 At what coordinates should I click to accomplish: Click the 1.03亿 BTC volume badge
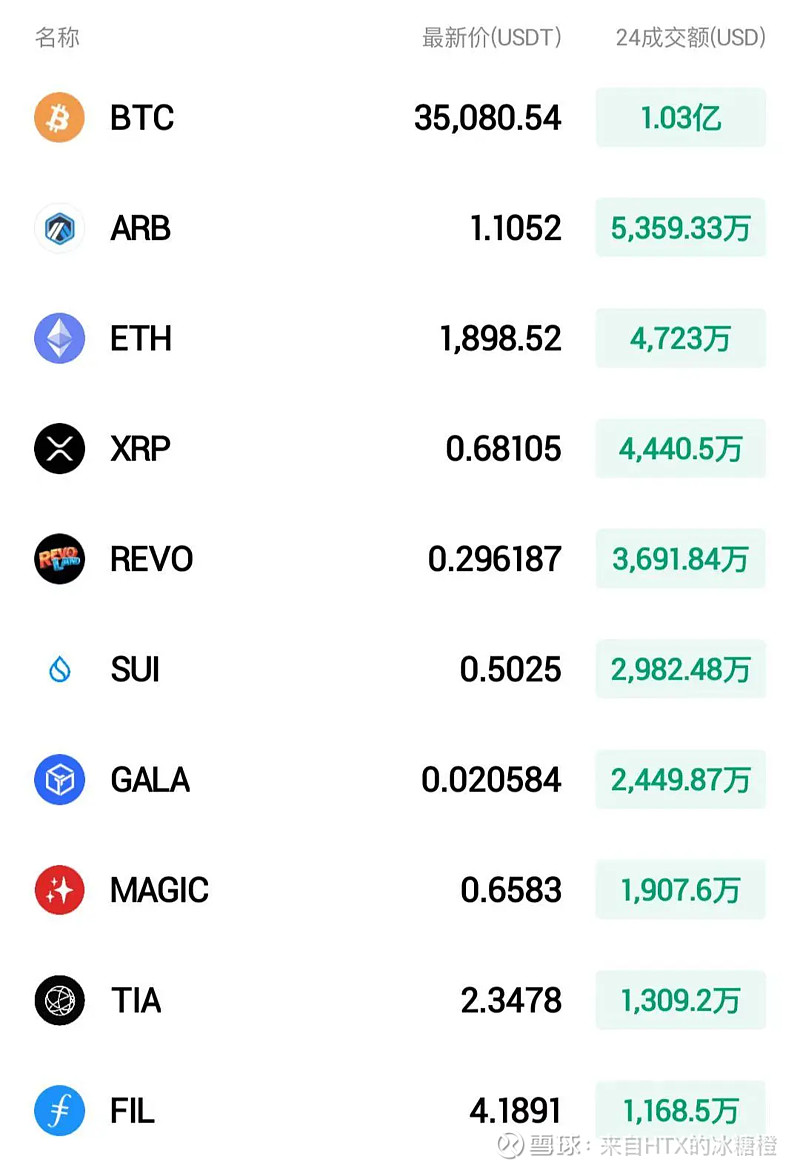(x=681, y=117)
